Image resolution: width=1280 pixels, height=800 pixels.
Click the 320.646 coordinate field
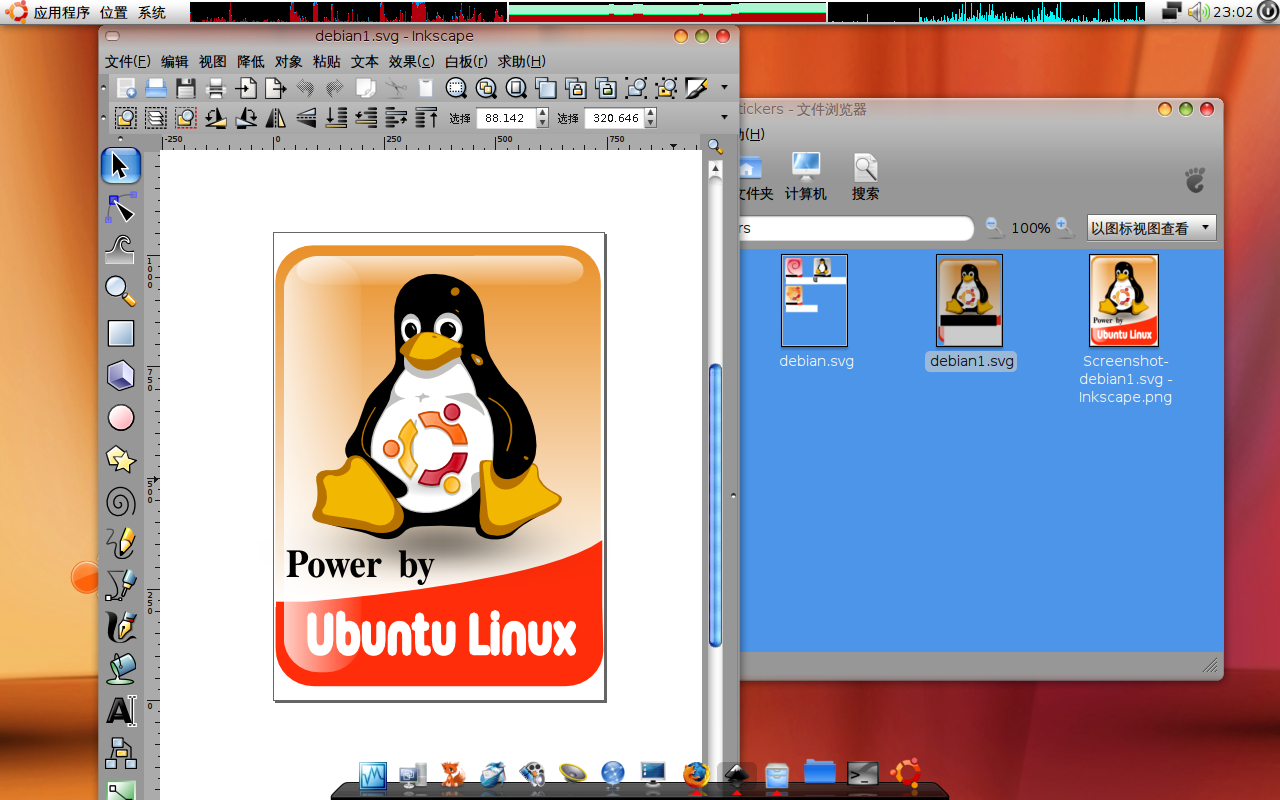pyautogui.click(x=613, y=118)
